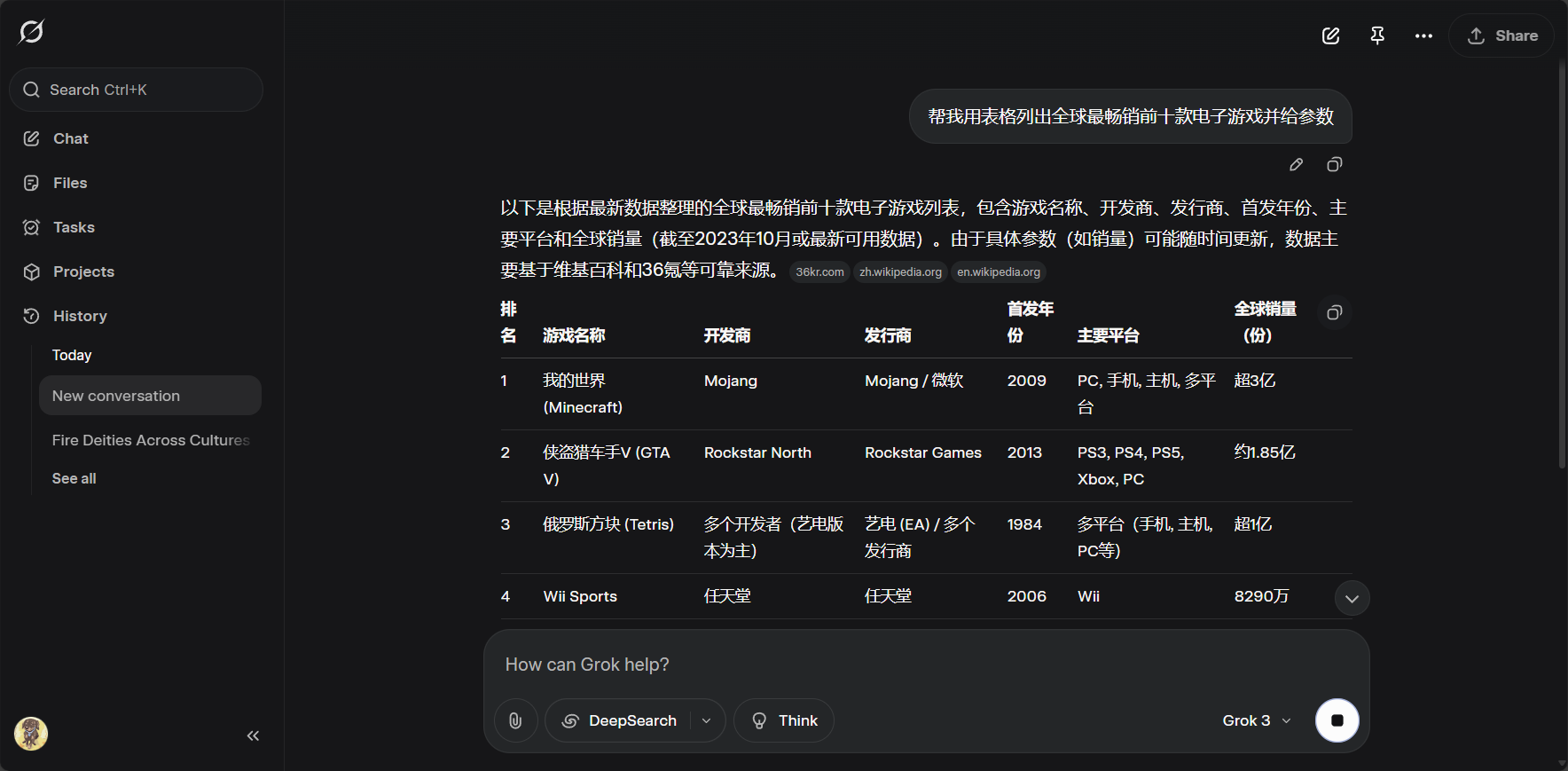Click the 2009 release year cell

(x=1027, y=381)
